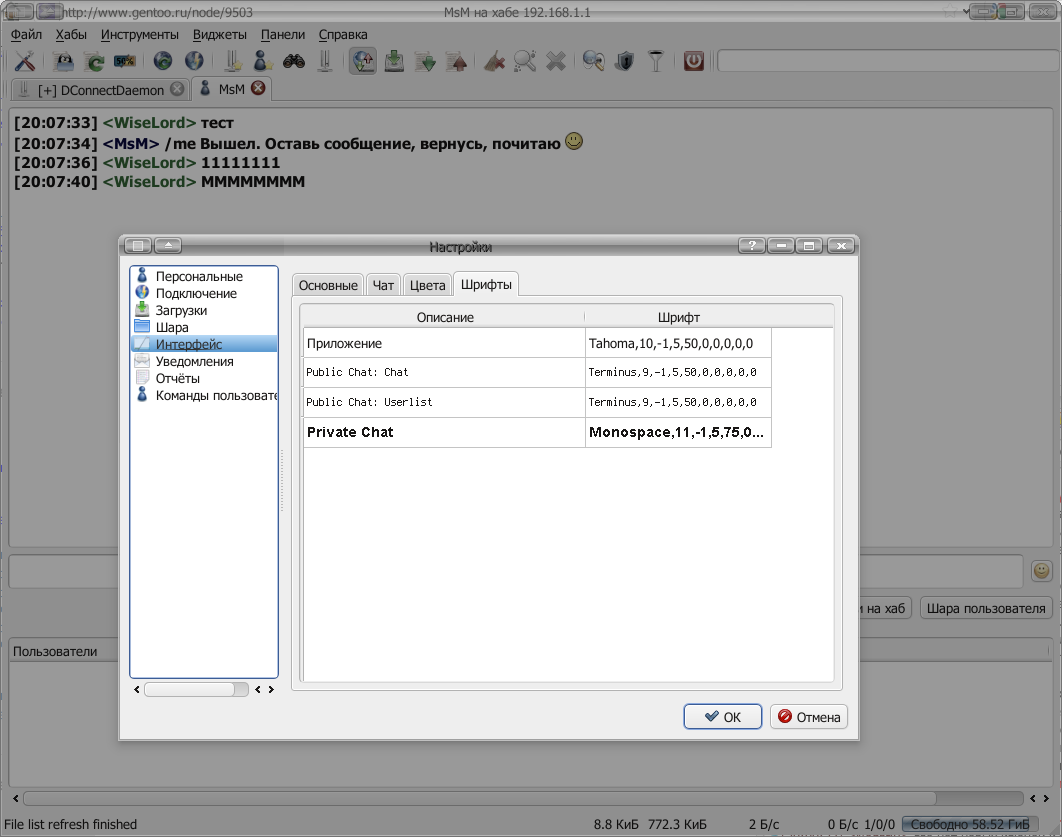1062x837 pixels.
Task: Close the MsM tab via red X
Action: click(x=258, y=88)
